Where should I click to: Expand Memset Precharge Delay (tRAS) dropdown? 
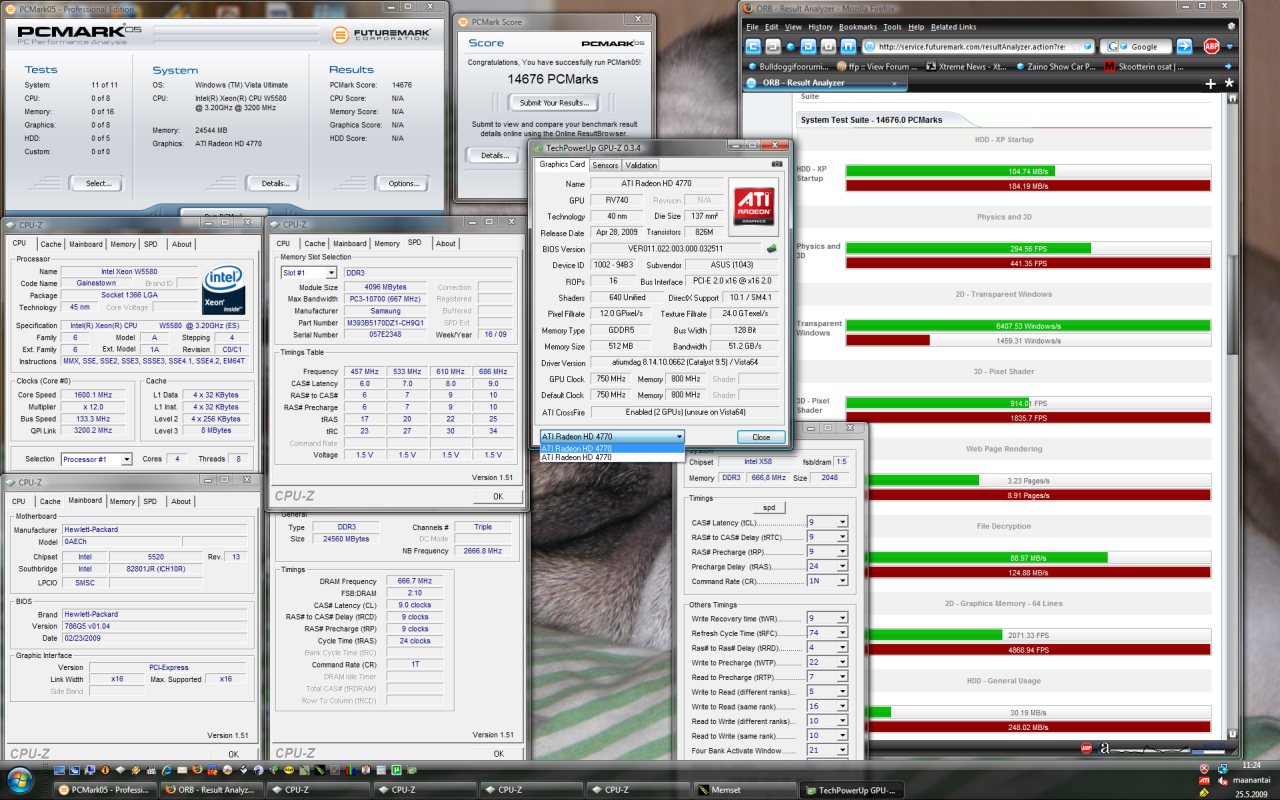tap(842, 566)
